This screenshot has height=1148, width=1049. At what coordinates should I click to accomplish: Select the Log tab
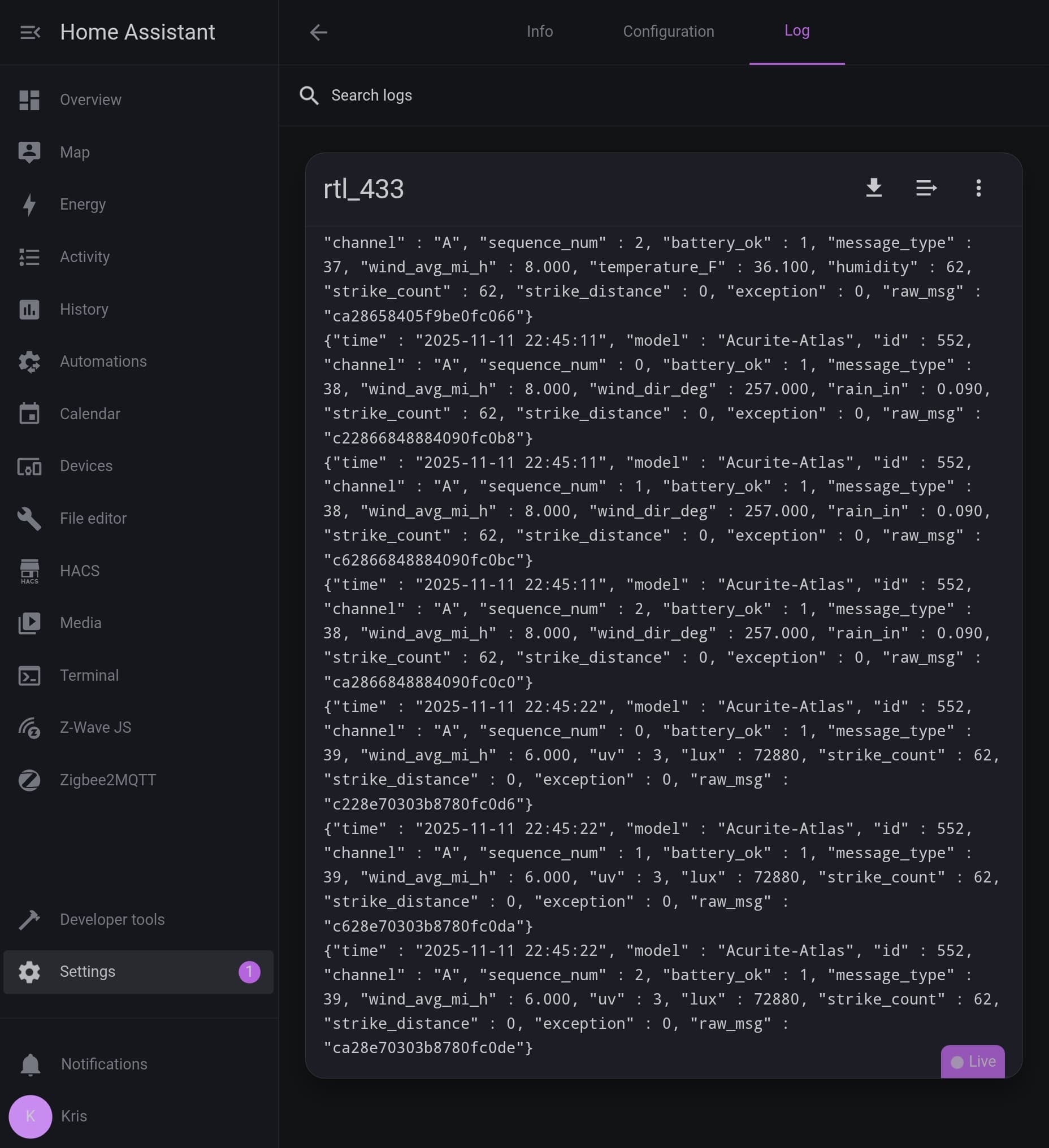[796, 31]
